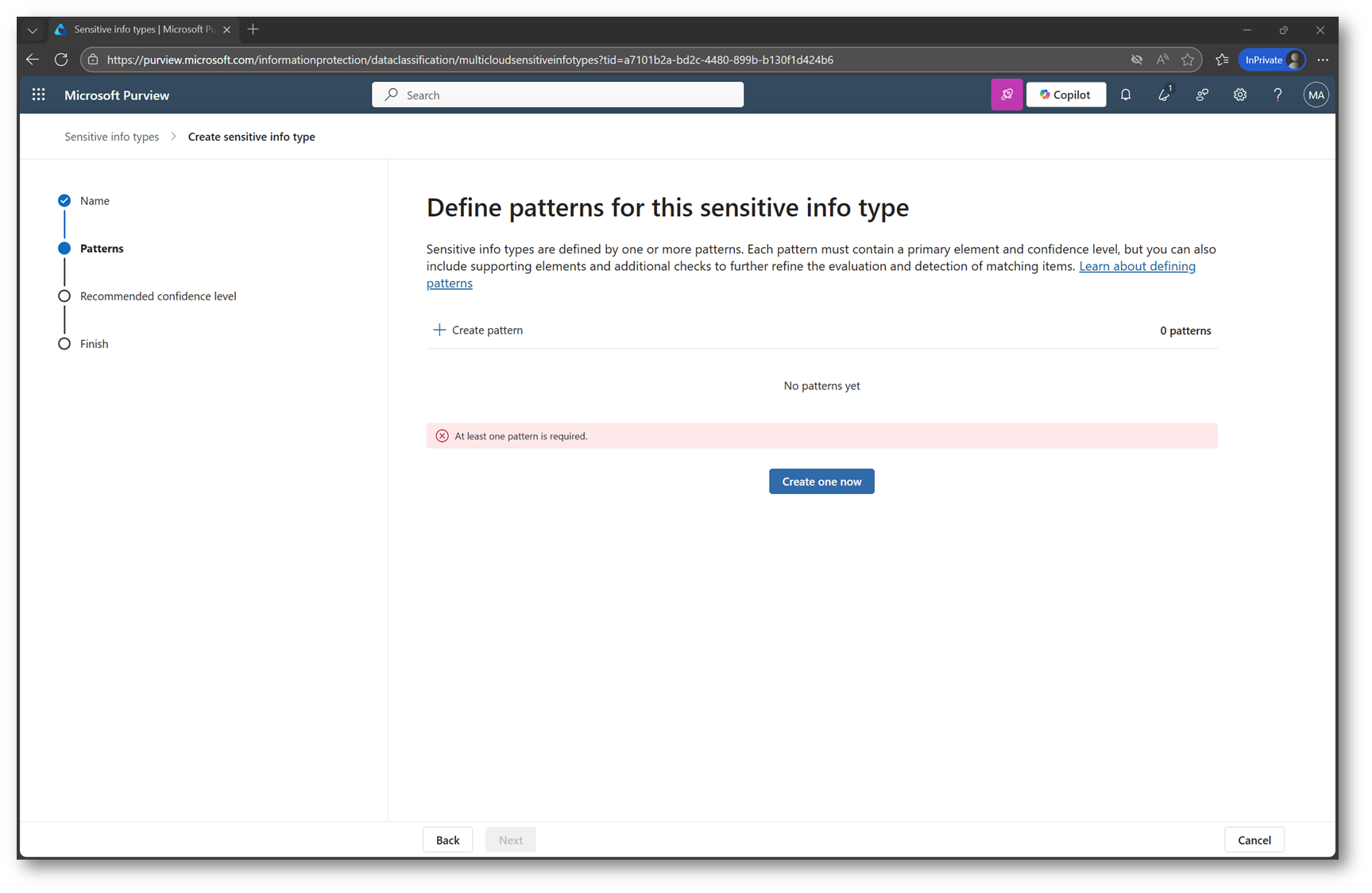The width and height of the screenshot is (1372, 893).
Task: Add this page to browser favorites
Action: pos(1188,60)
